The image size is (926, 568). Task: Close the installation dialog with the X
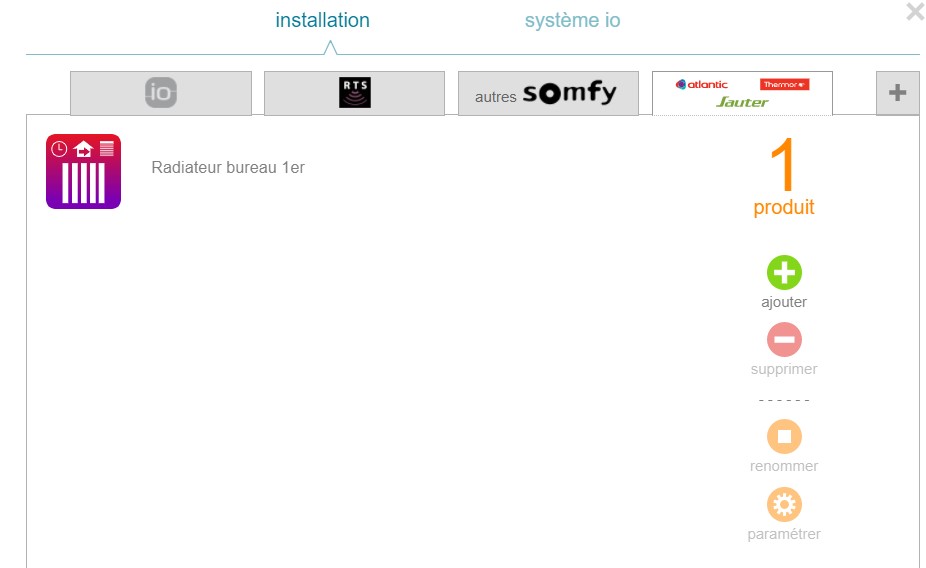[x=914, y=12]
